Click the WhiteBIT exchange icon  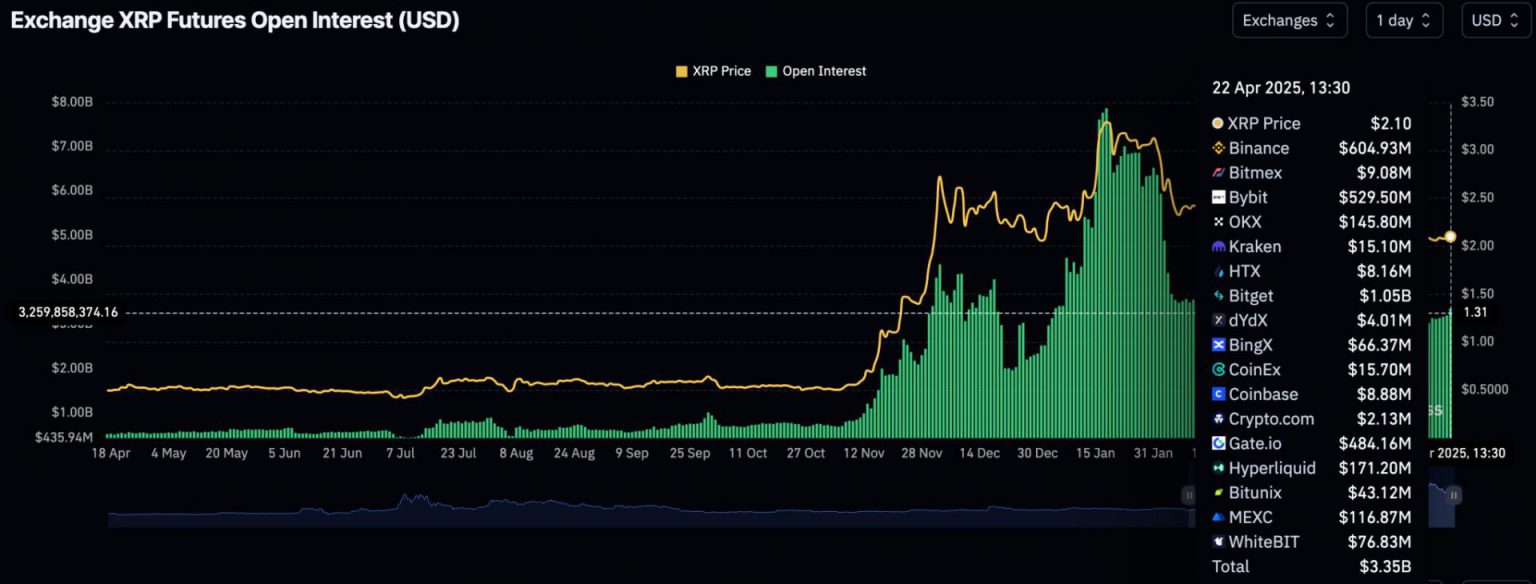click(x=1217, y=542)
